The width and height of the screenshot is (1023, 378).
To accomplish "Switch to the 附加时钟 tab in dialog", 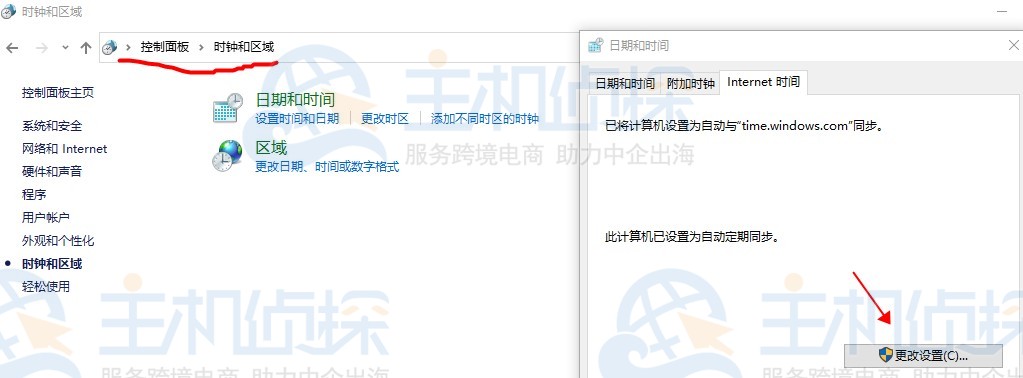I will (x=691, y=84).
